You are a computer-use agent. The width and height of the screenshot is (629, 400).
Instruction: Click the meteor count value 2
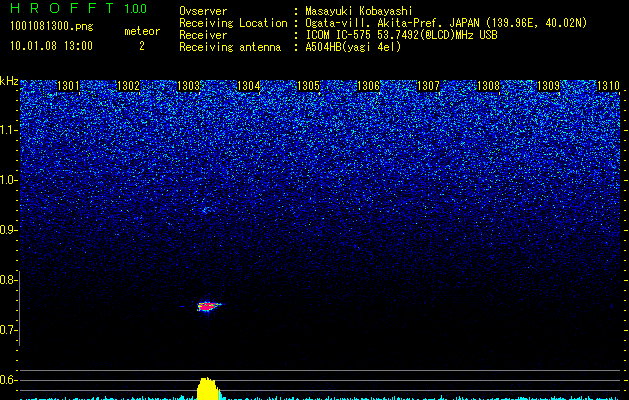click(x=142, y=46)
